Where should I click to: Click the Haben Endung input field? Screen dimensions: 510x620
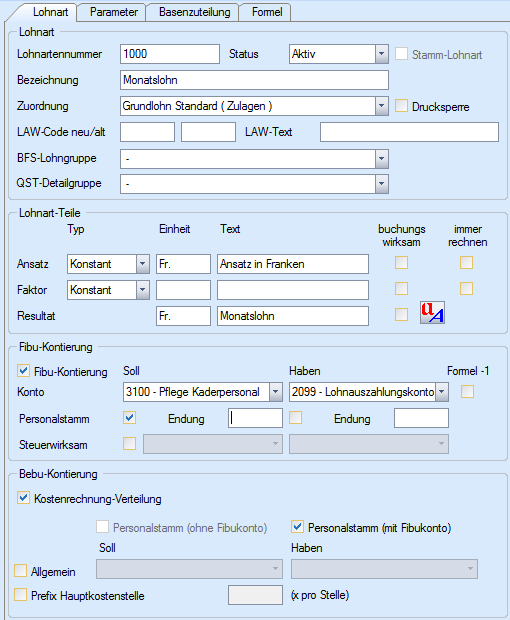tap(421, 418)
